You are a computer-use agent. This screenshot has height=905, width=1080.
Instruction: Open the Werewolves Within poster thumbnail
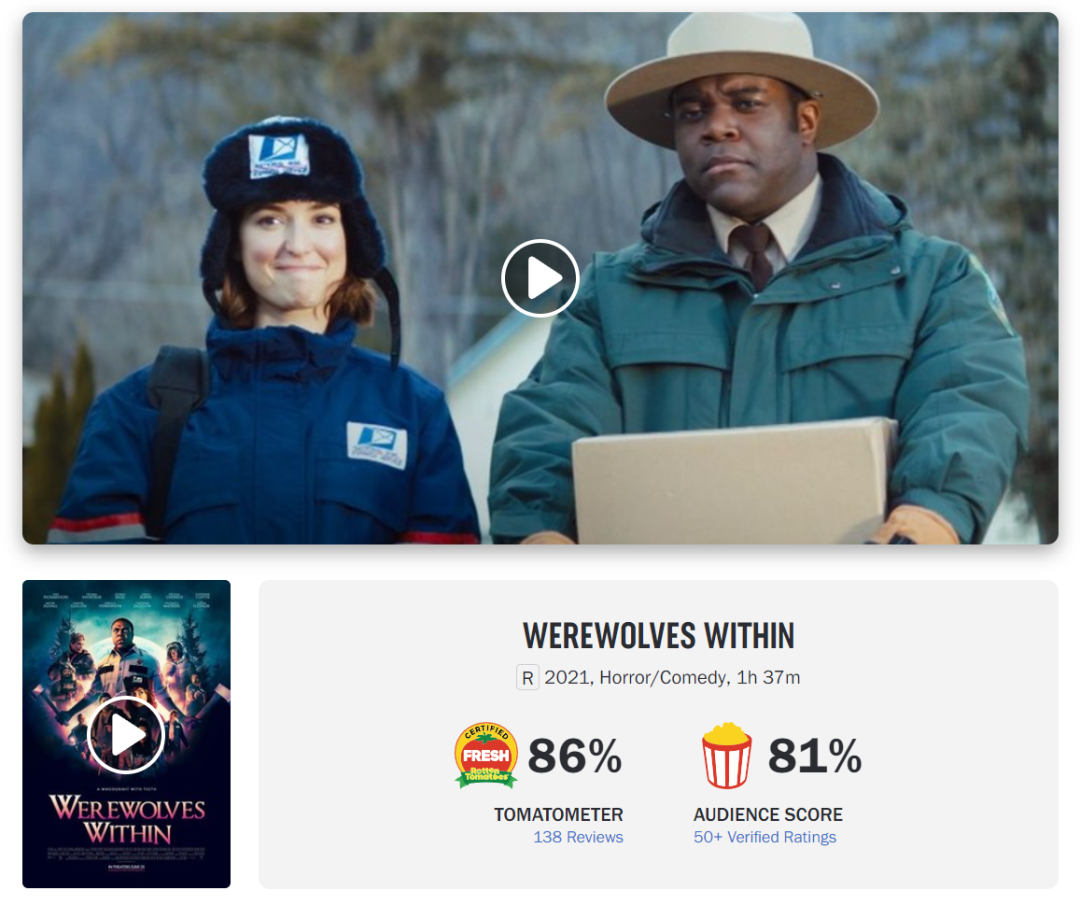[x=127, y=734]
